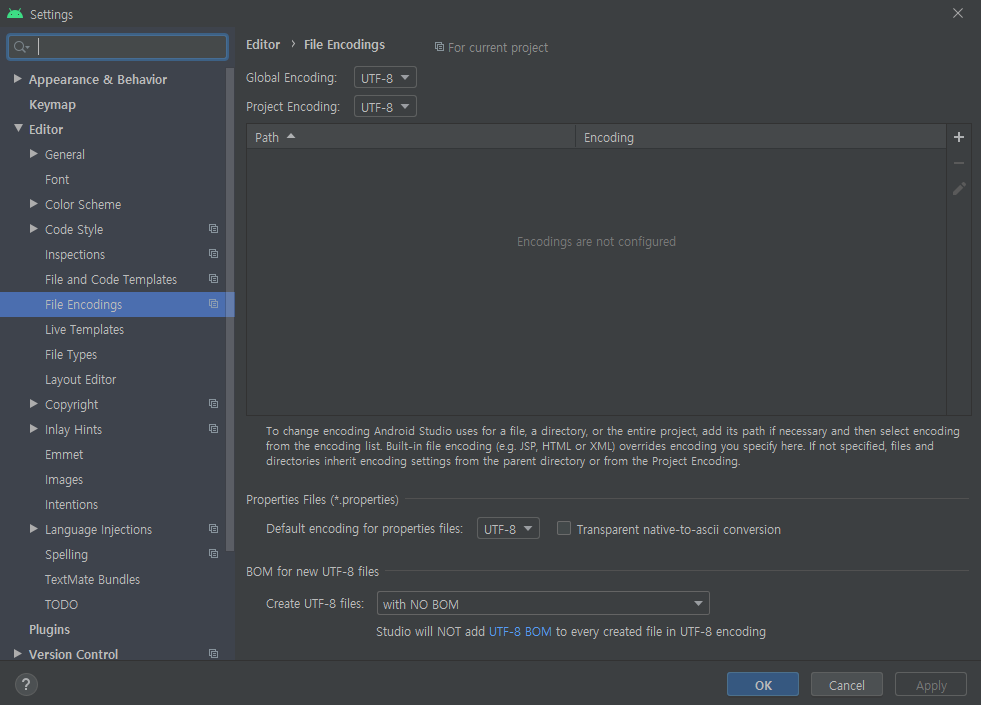Screen dimensions: 981x705
Task: Expand the General node arrow
Action: coord(34,154)
